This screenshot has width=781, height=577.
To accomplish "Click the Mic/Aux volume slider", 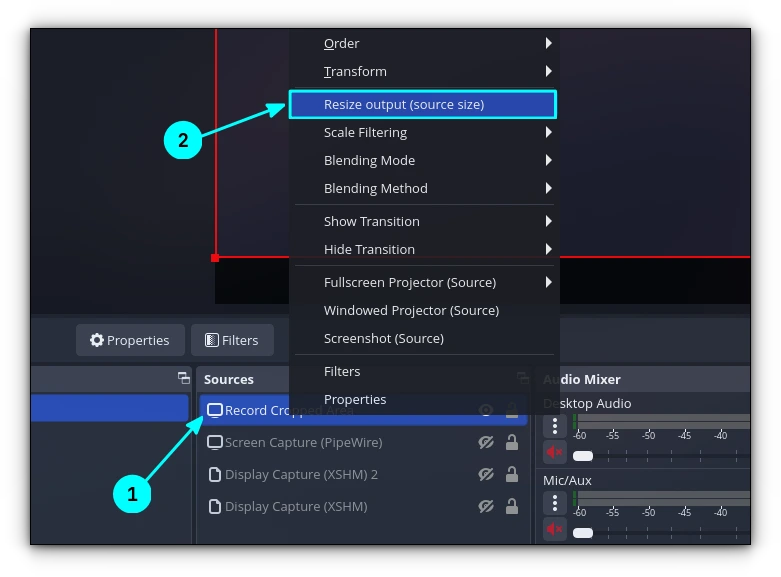I will coord(661,533).
